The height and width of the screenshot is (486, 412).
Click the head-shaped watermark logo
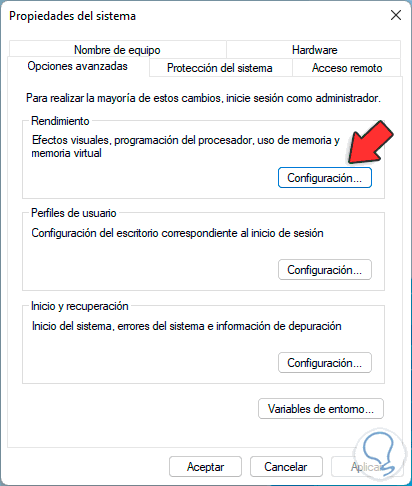coord(380,455)
